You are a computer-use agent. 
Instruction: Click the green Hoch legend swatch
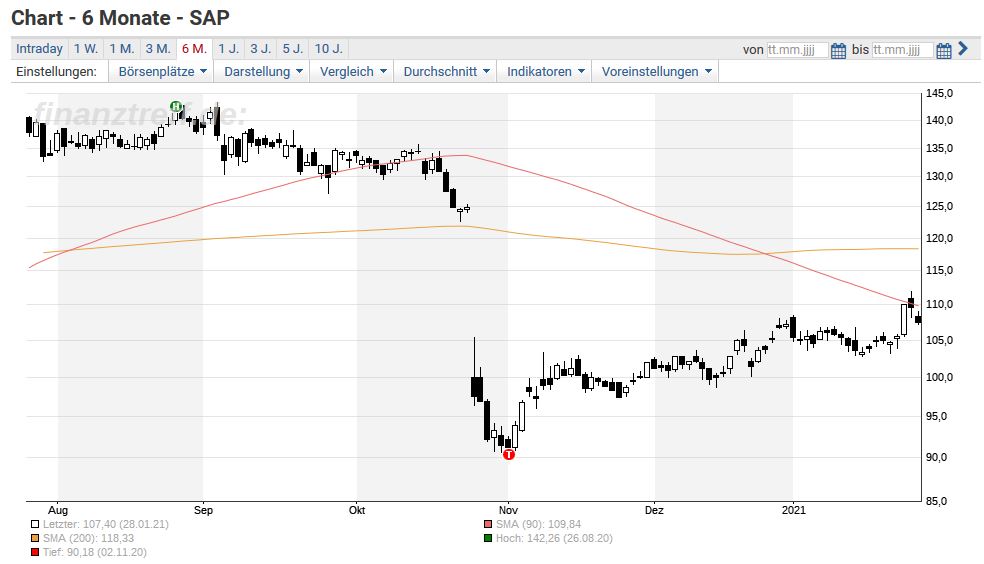pos(488,538)
